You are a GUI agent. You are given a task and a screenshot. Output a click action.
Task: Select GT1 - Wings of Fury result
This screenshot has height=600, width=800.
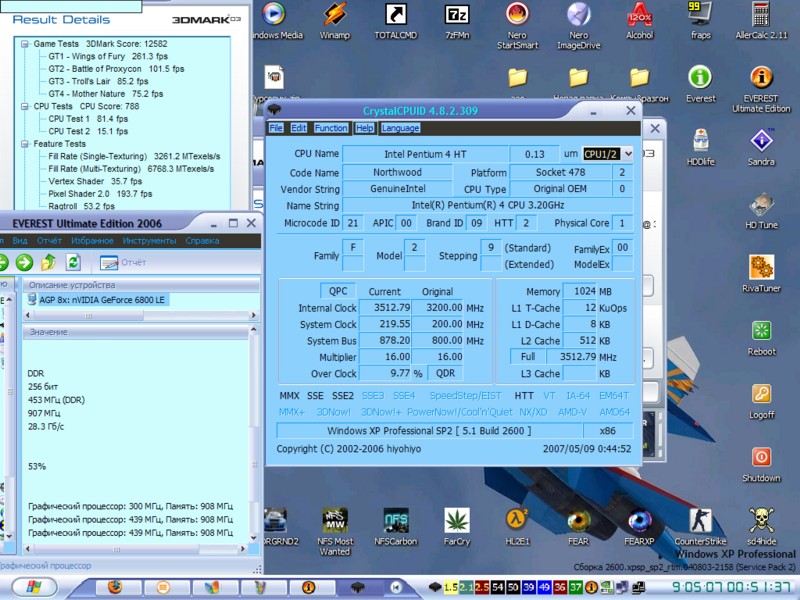tap(108, 56)
